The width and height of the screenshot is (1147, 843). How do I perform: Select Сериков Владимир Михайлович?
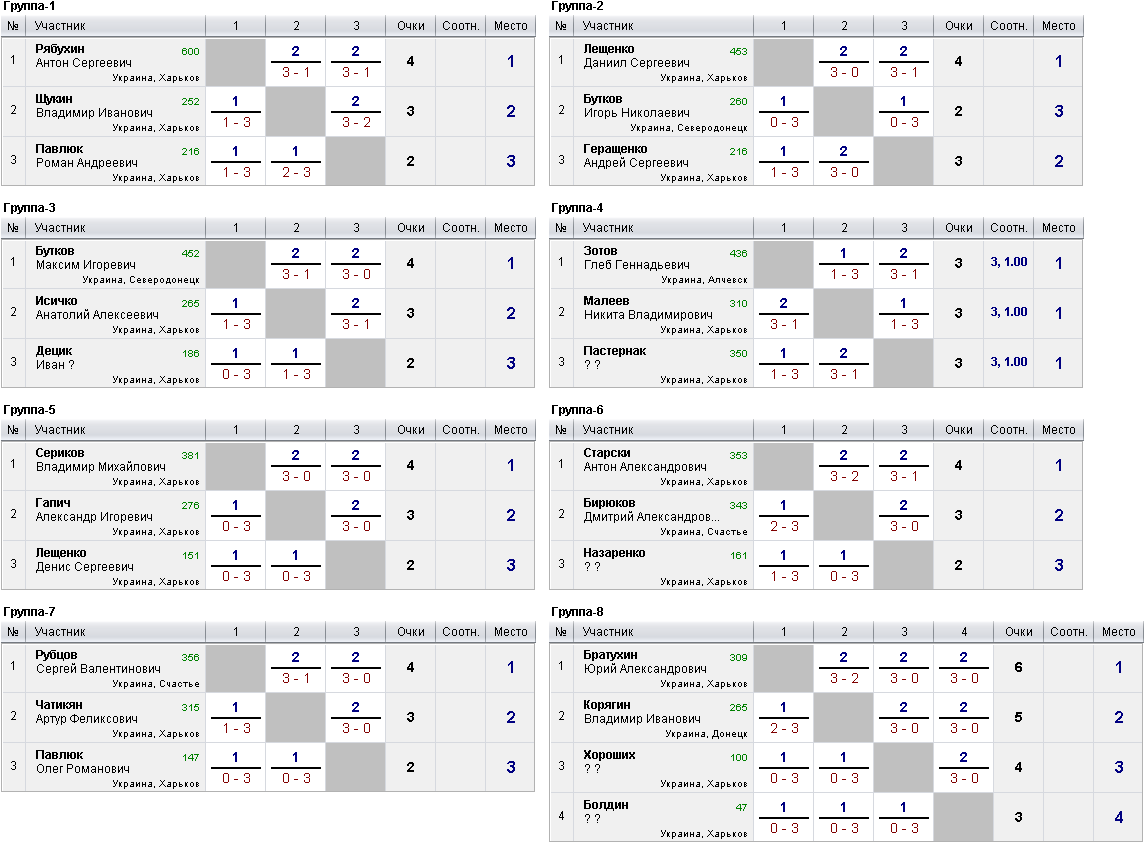[100, 460]
